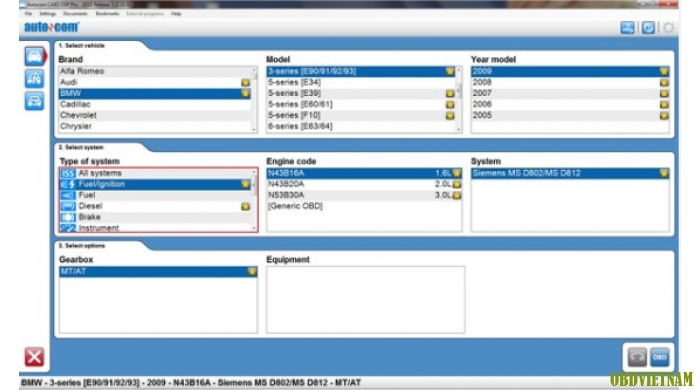Open the second sidebar car diagnostic icon

[x=34, y=79]
